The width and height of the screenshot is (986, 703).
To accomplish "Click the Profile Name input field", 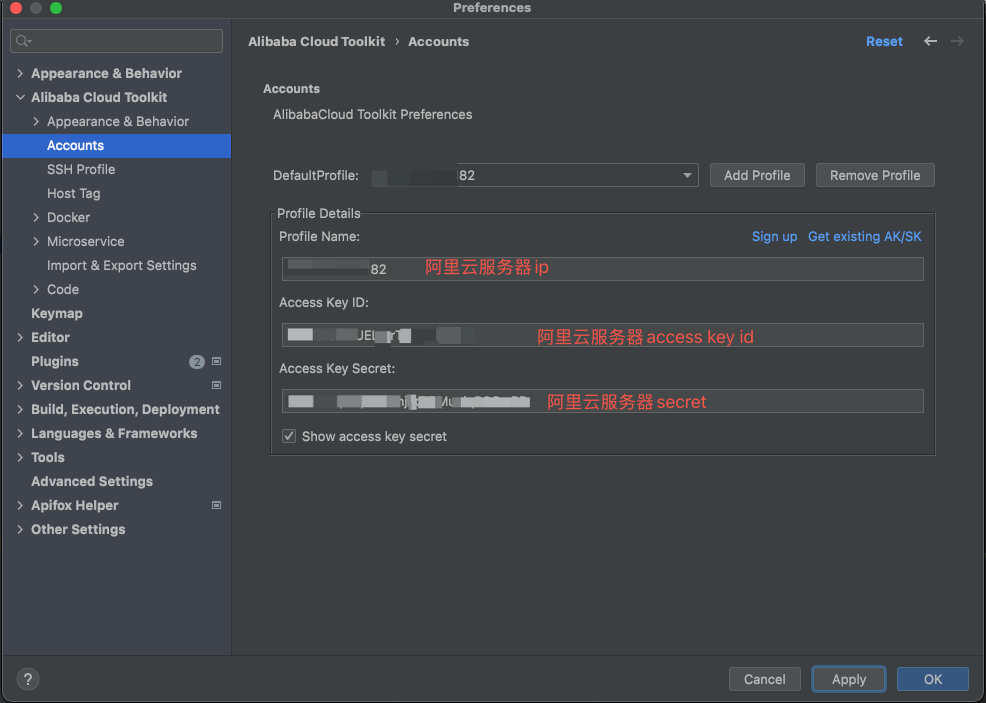I will 602,269.
